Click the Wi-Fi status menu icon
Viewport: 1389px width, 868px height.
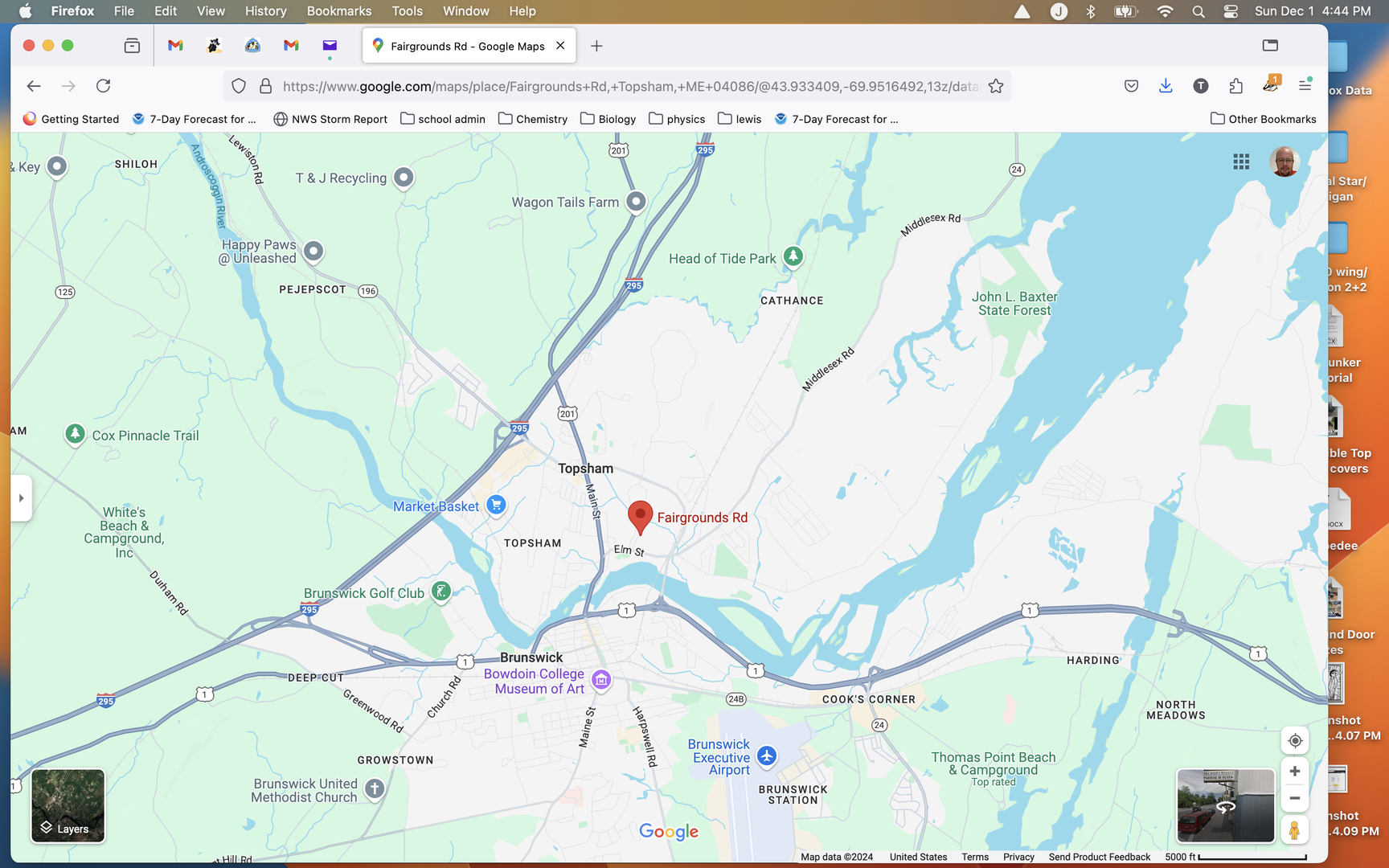1165,11
